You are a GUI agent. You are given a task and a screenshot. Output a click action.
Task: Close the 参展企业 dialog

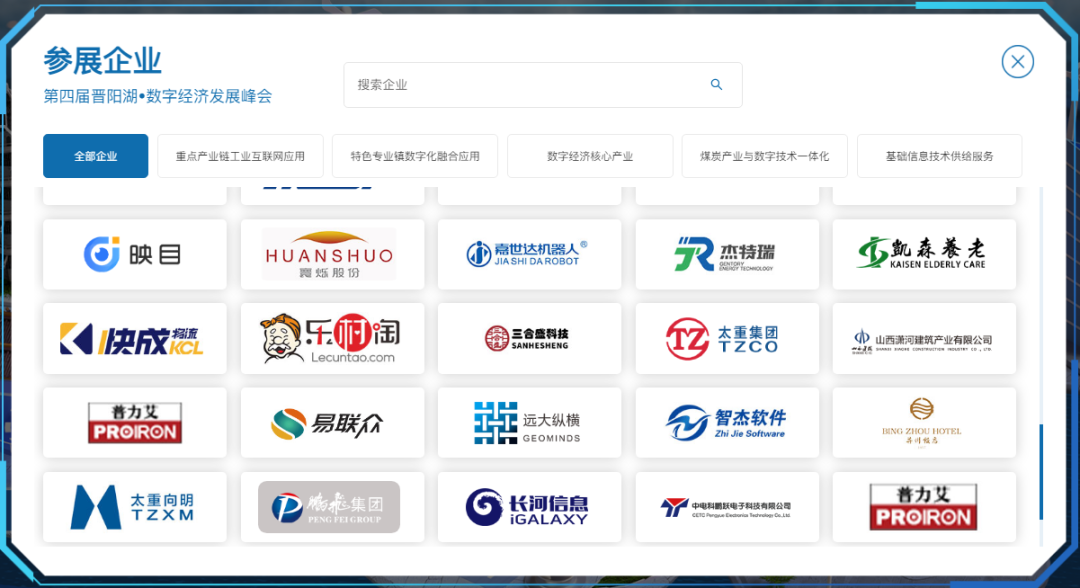point(1017,62)
